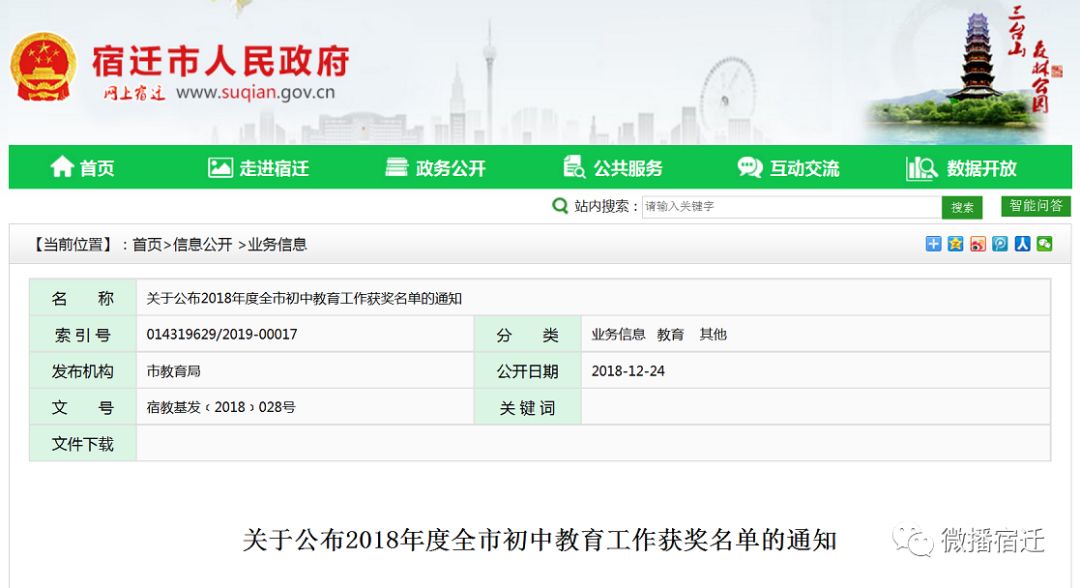The image size is (1080, 588).
Task: Click the 业务信息 breadcrumb link
Action: [x=278, y=244]
